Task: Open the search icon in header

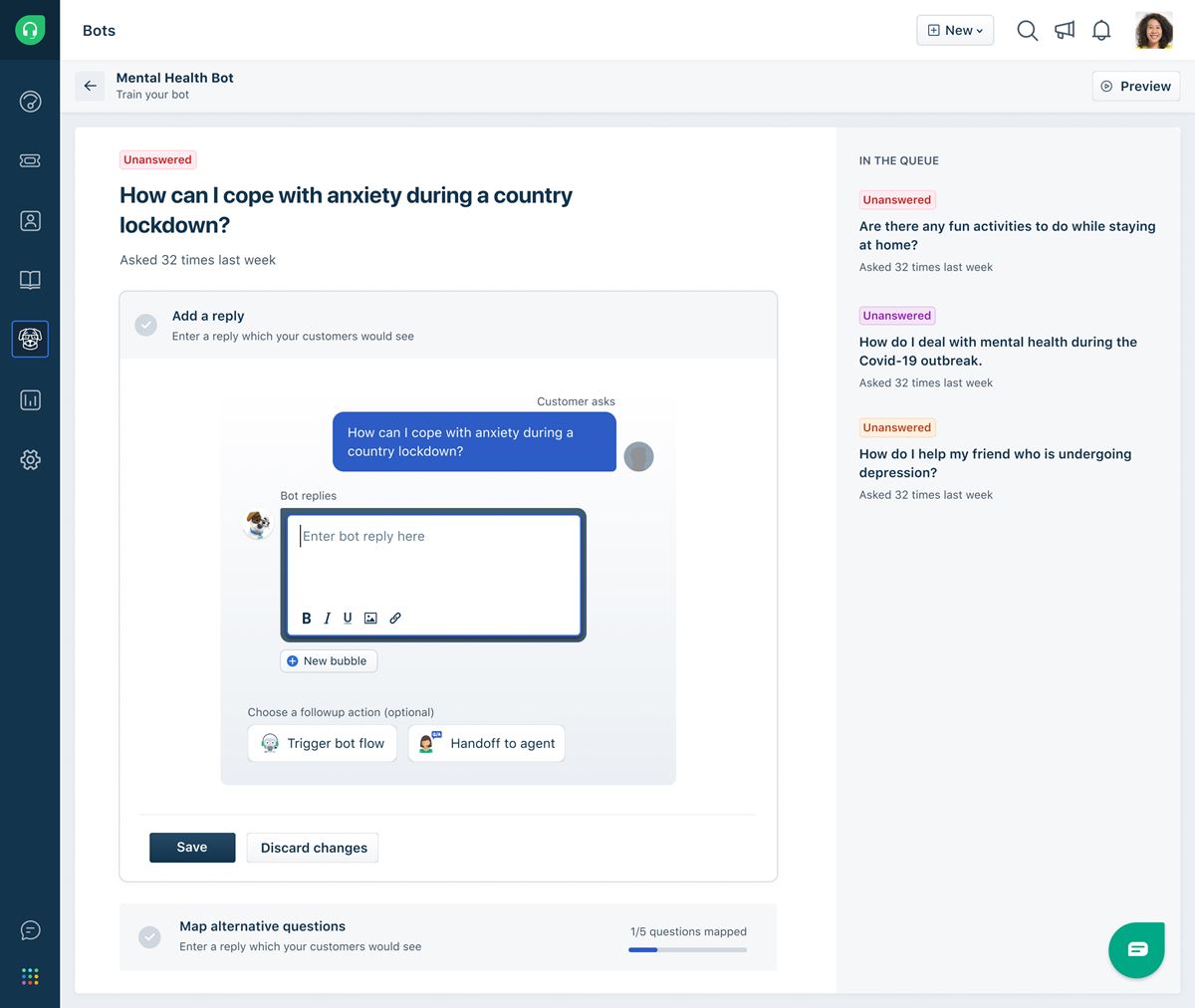Action: pos(1027,31)
